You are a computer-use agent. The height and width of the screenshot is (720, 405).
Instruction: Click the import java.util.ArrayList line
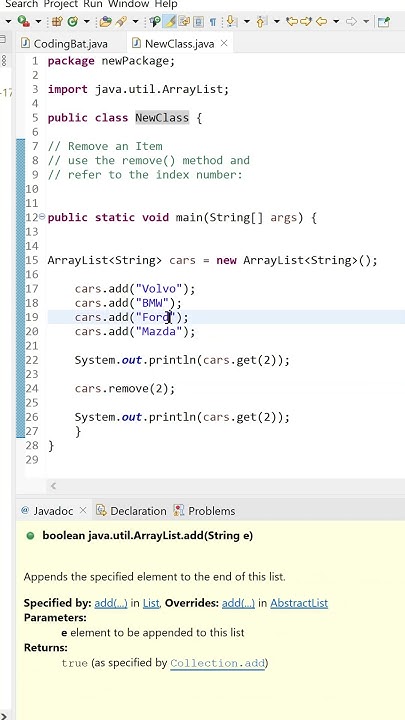pos(138,89)
